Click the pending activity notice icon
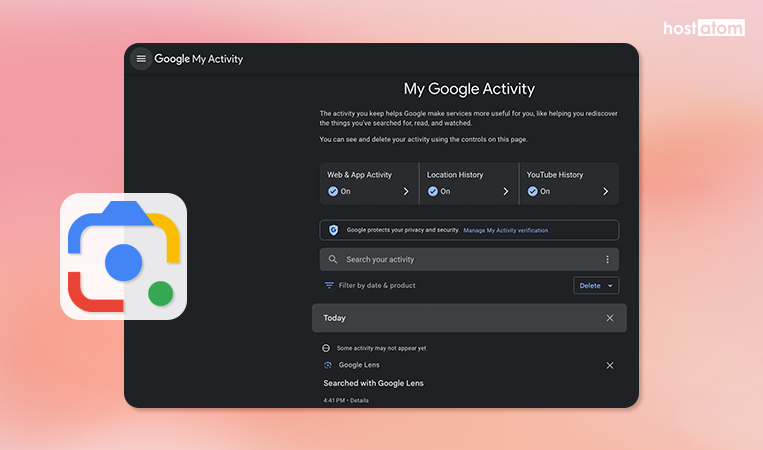The height and width of the screenshot is (450, 763). (x=326, y=348)
